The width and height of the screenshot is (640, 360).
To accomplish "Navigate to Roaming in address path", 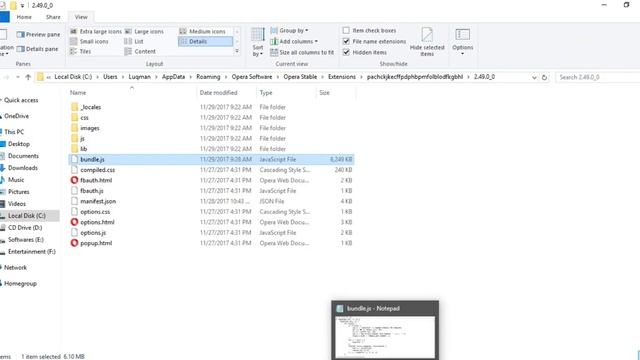I will click(208, 77).
